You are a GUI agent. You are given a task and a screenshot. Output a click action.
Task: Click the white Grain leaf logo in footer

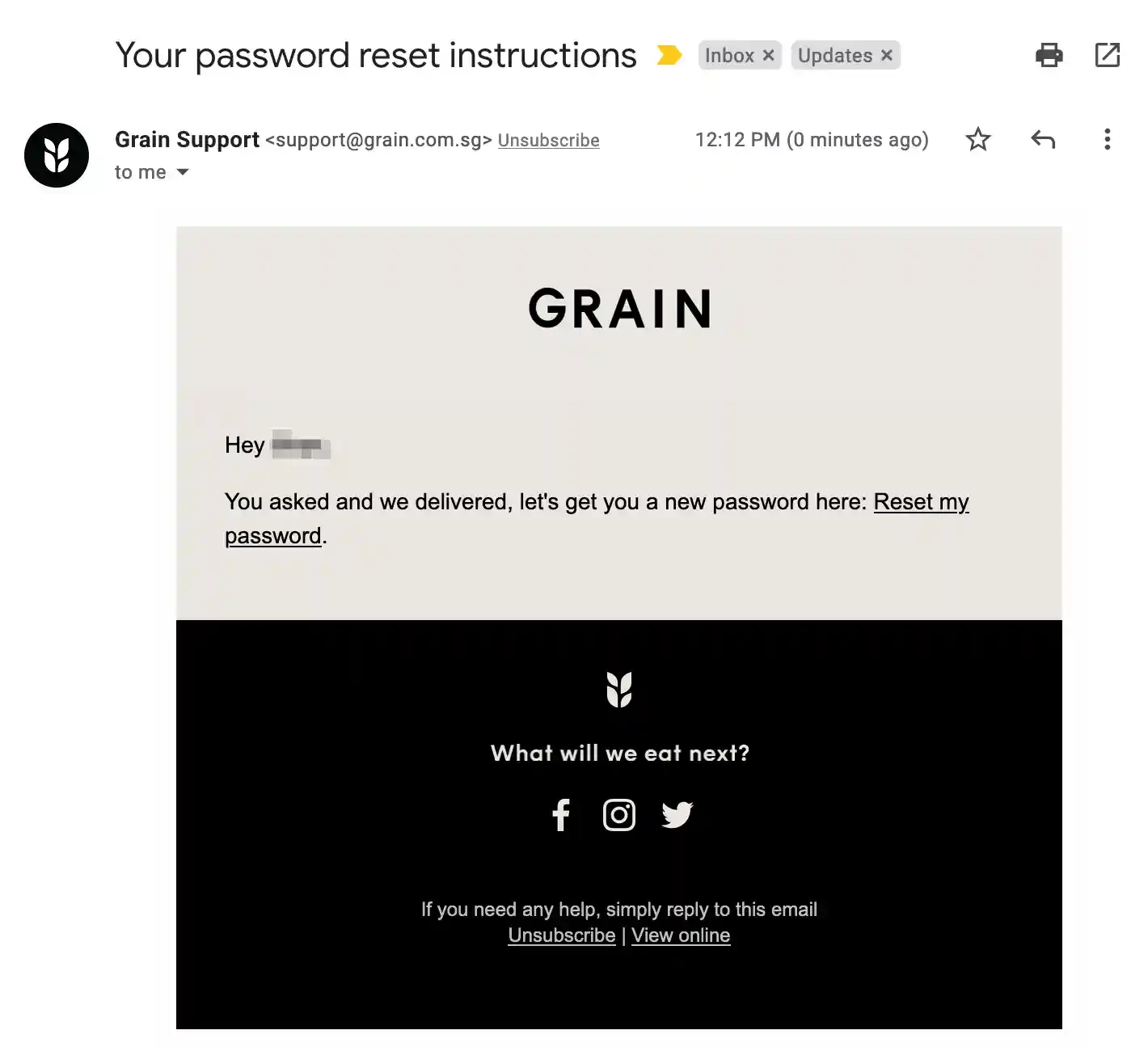click(619, 690)
